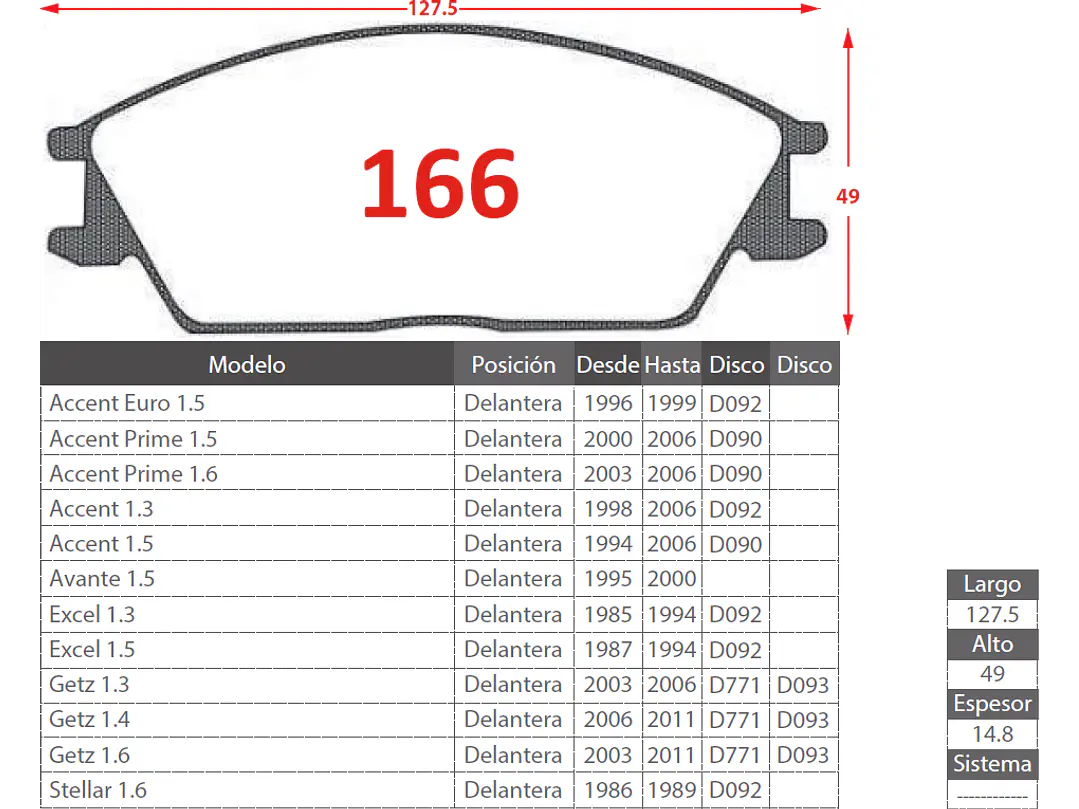Select the Modelo column header

tap(246, 364)
